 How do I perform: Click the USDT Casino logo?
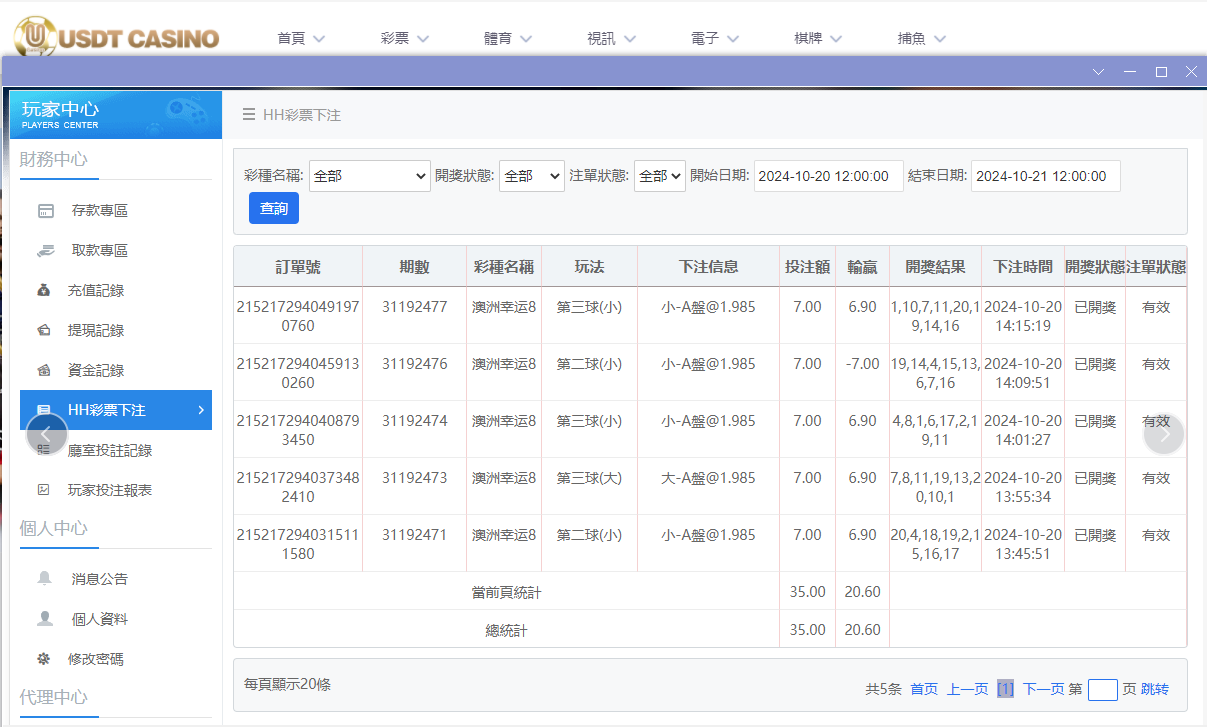point(113,37)
